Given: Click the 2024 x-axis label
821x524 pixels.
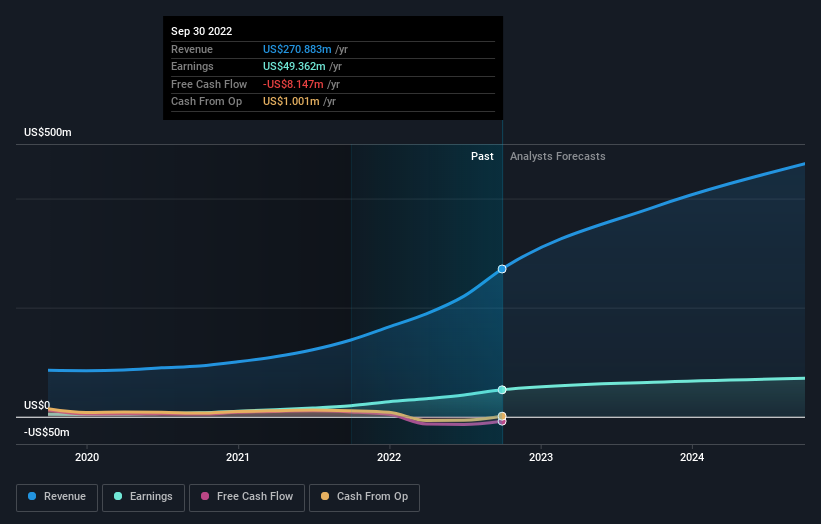Looking at the screenshot, I should (692, 458).
